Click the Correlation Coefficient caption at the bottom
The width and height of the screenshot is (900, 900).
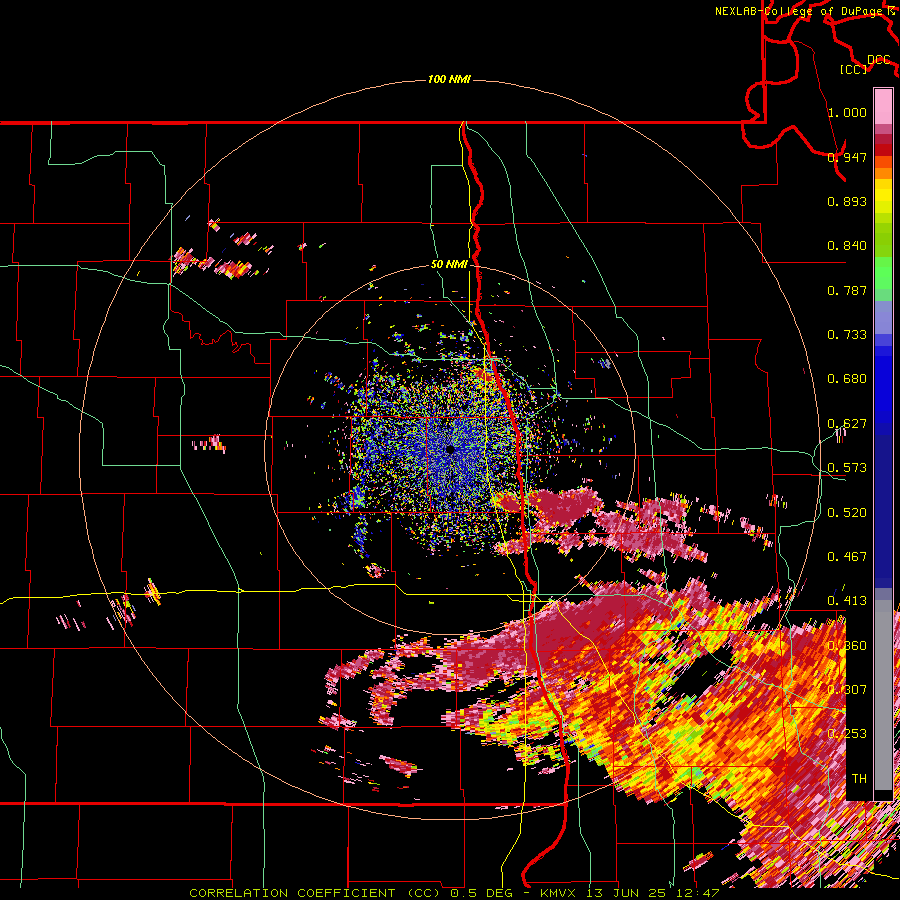tap(453, 893)
